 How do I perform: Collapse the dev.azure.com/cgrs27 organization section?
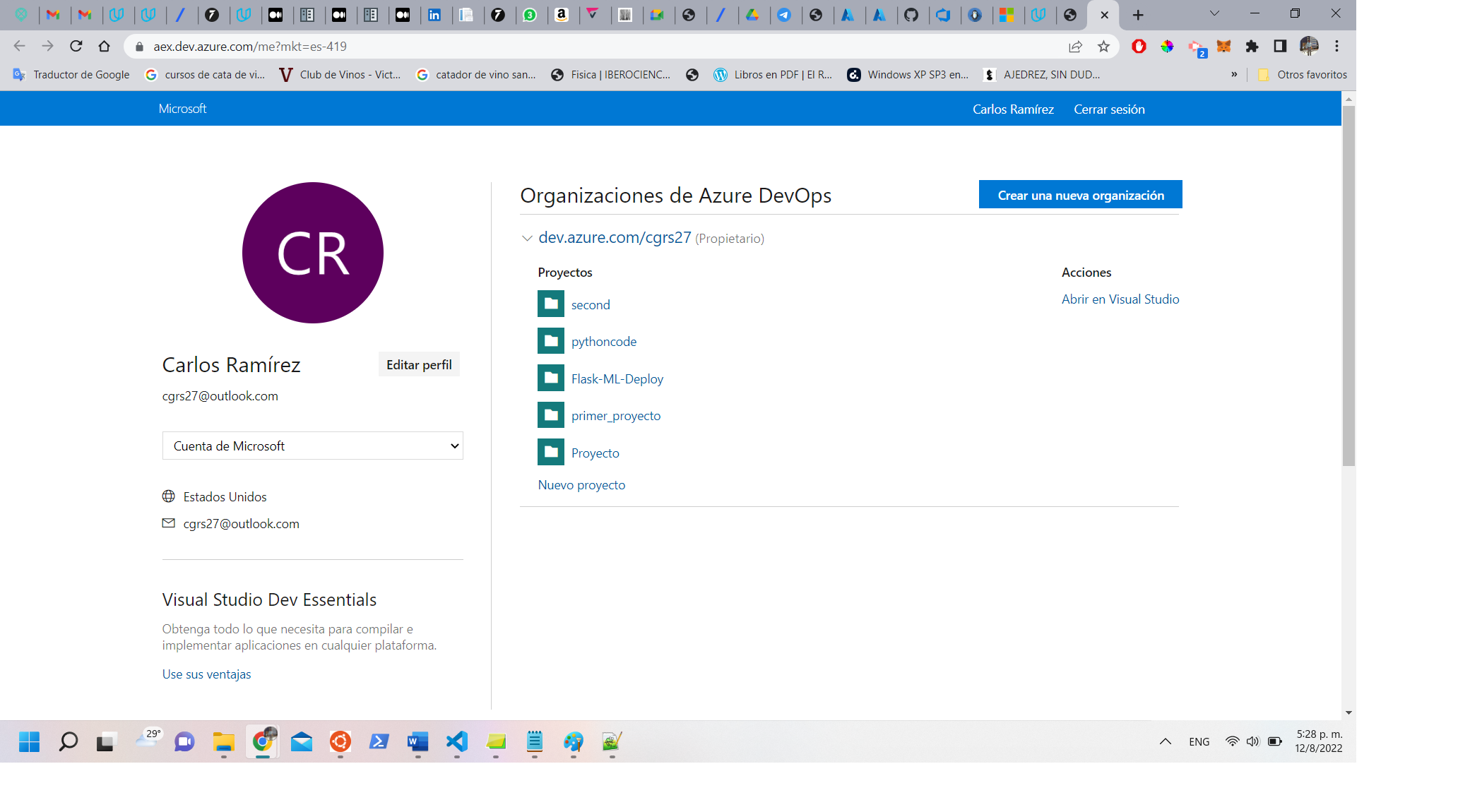tap(527, 239)
